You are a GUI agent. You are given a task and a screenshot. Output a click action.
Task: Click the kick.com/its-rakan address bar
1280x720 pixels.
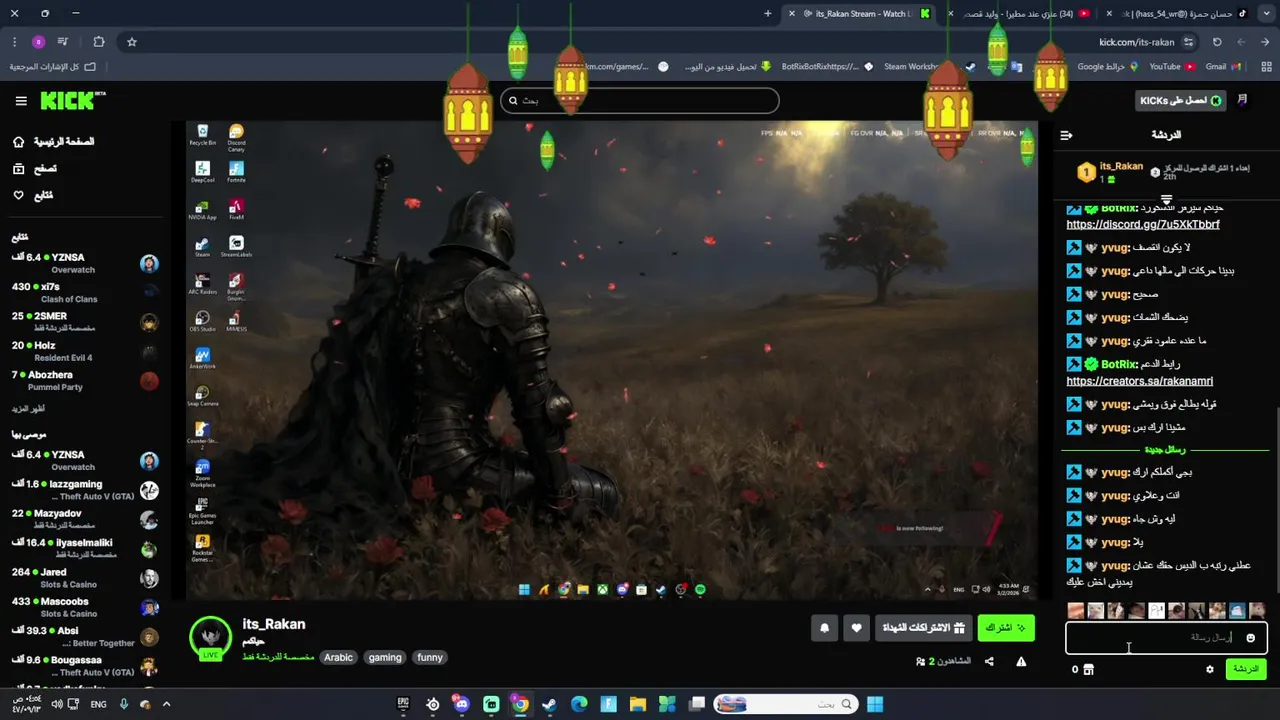(x=1137, y=42)
